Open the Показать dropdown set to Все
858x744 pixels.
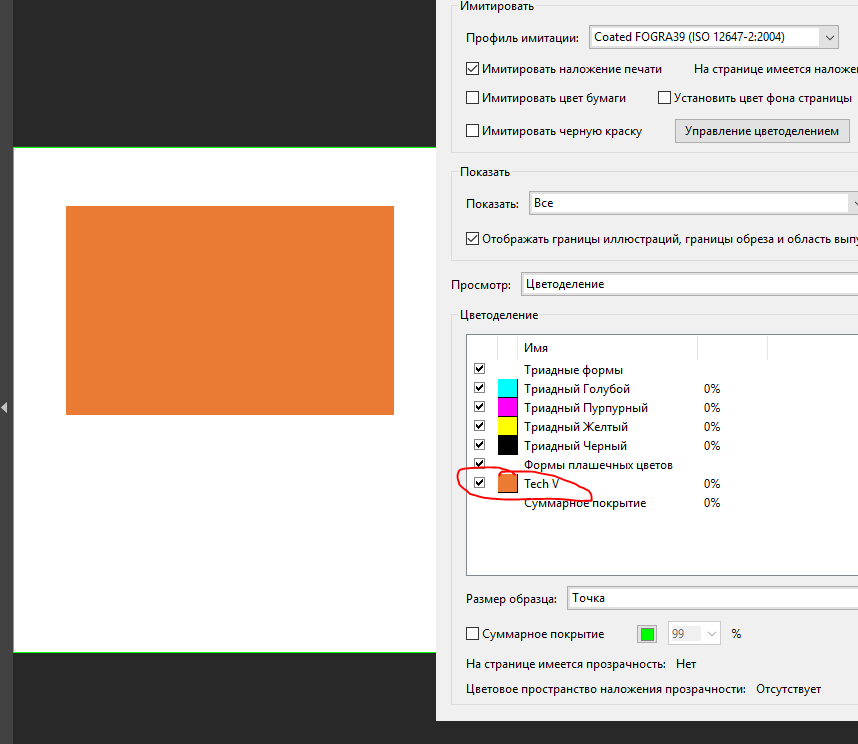693,203
